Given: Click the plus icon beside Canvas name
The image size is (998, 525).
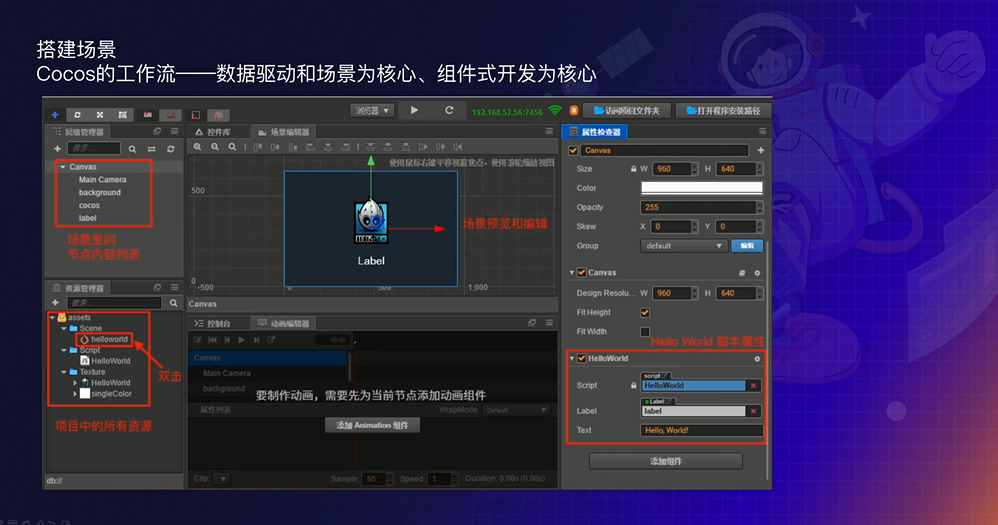Looking at the screenshot, I should click(761, 150).
